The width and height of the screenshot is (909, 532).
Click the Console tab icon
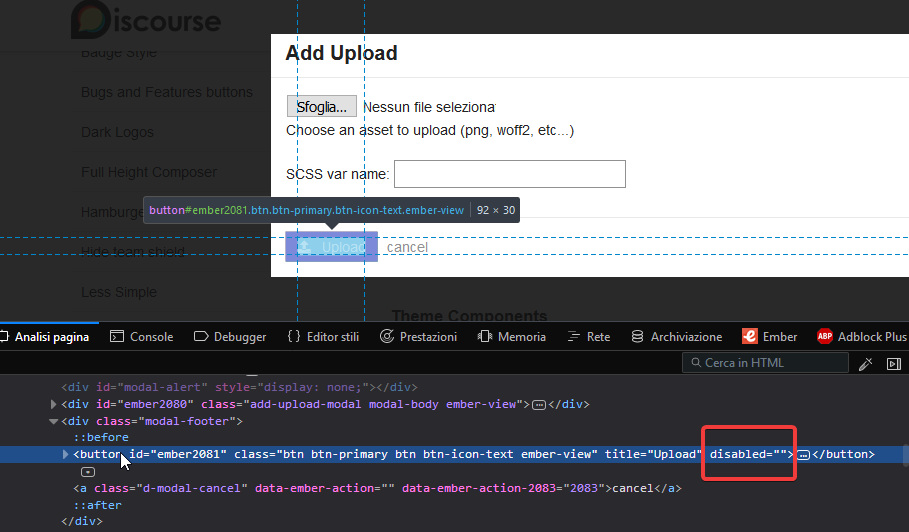(117, 337)
